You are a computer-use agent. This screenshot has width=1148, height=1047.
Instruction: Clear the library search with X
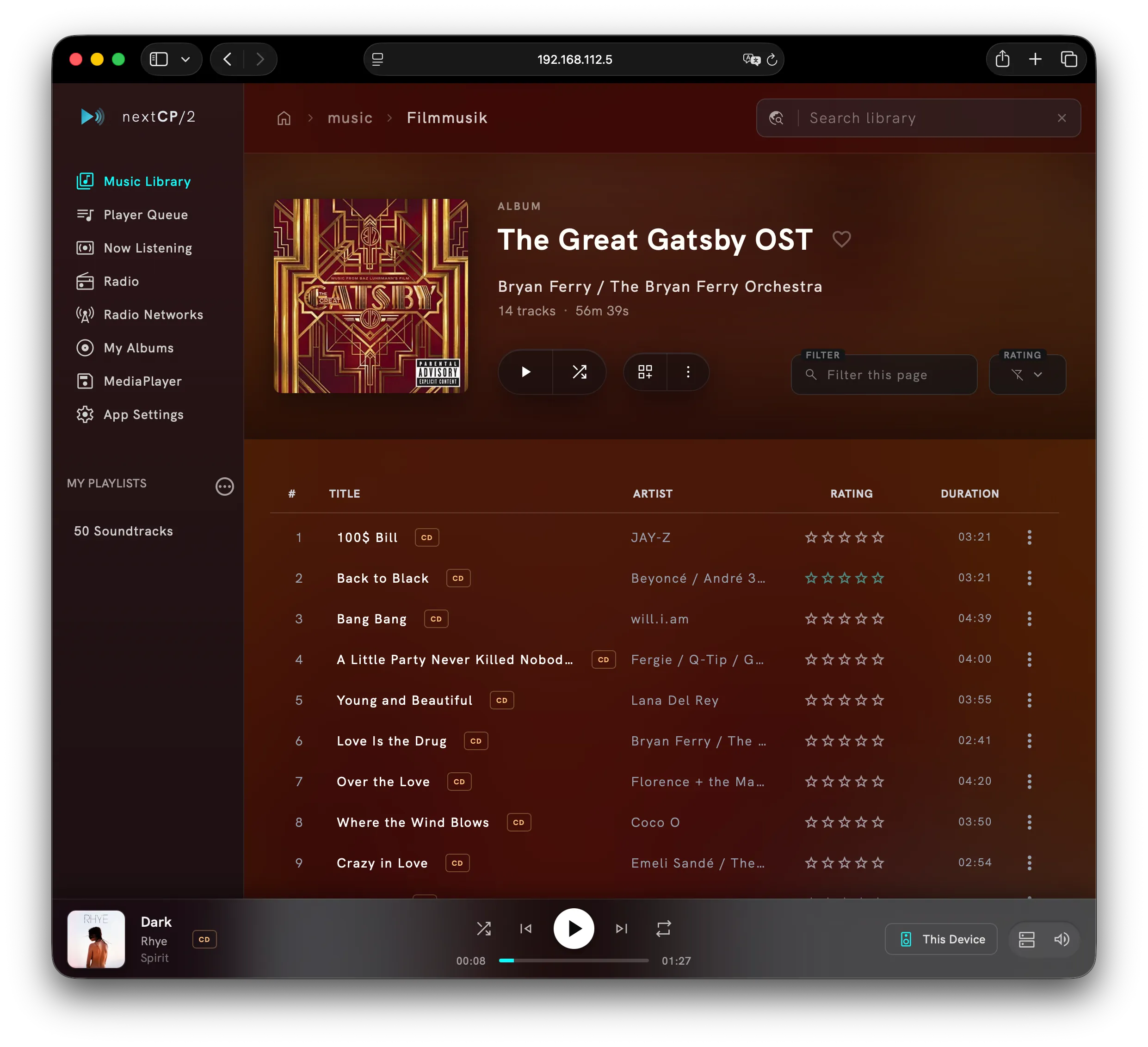tap(1062, 118)
